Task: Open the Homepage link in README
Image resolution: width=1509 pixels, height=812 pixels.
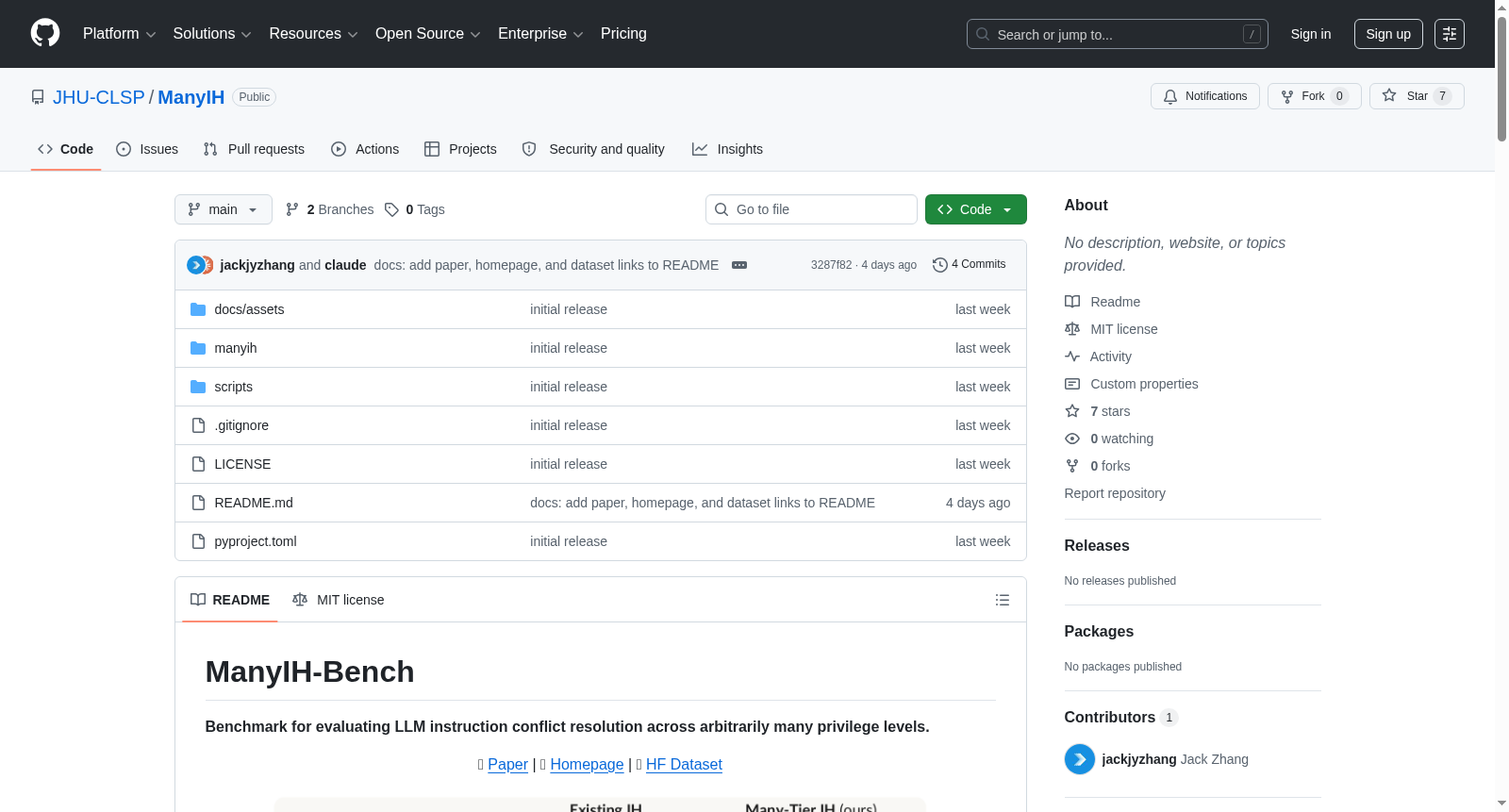Action: pos(587,764)
